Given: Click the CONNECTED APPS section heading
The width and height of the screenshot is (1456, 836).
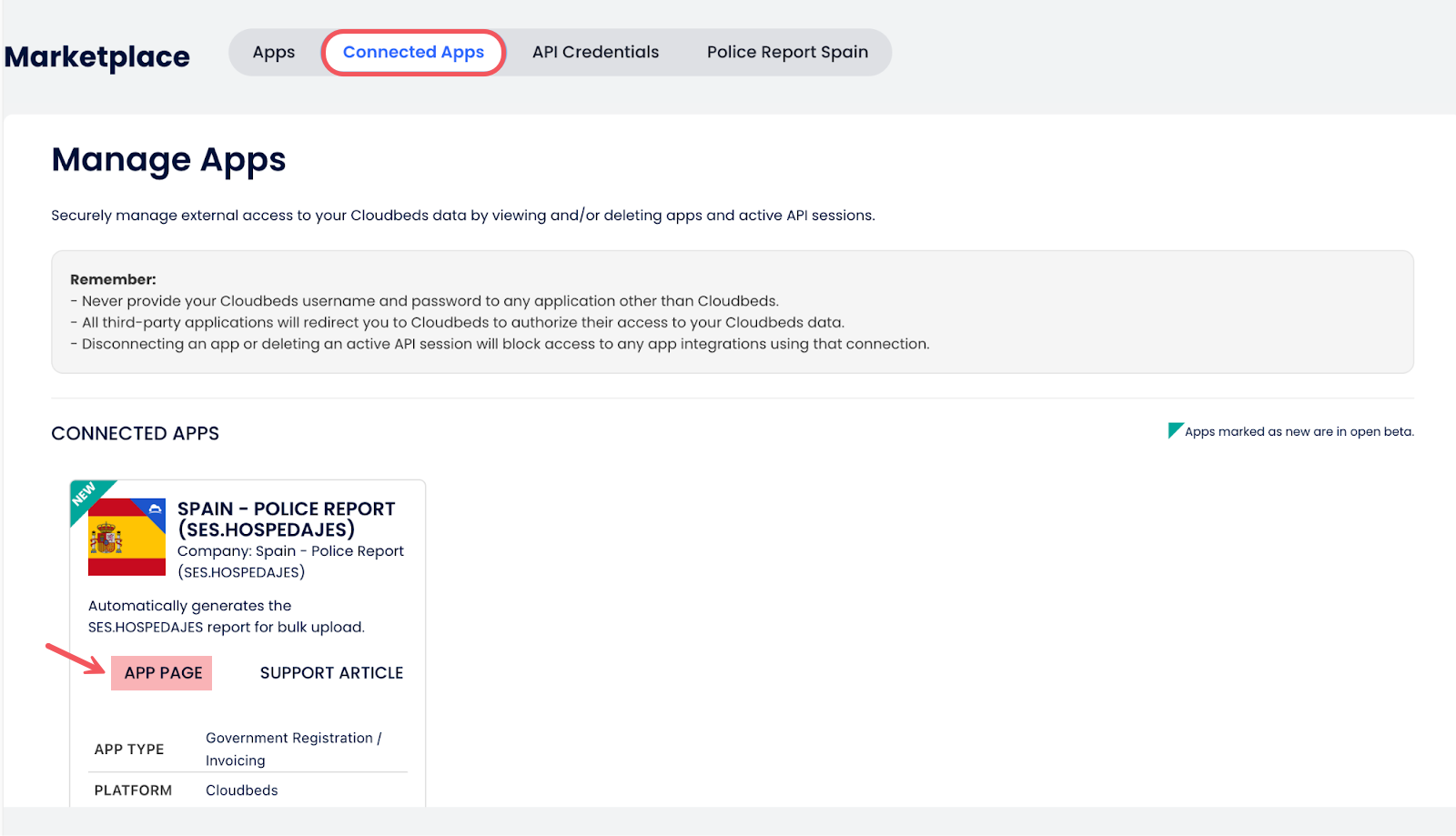Looking at the screenshot, I should click(x=135, y=434).
